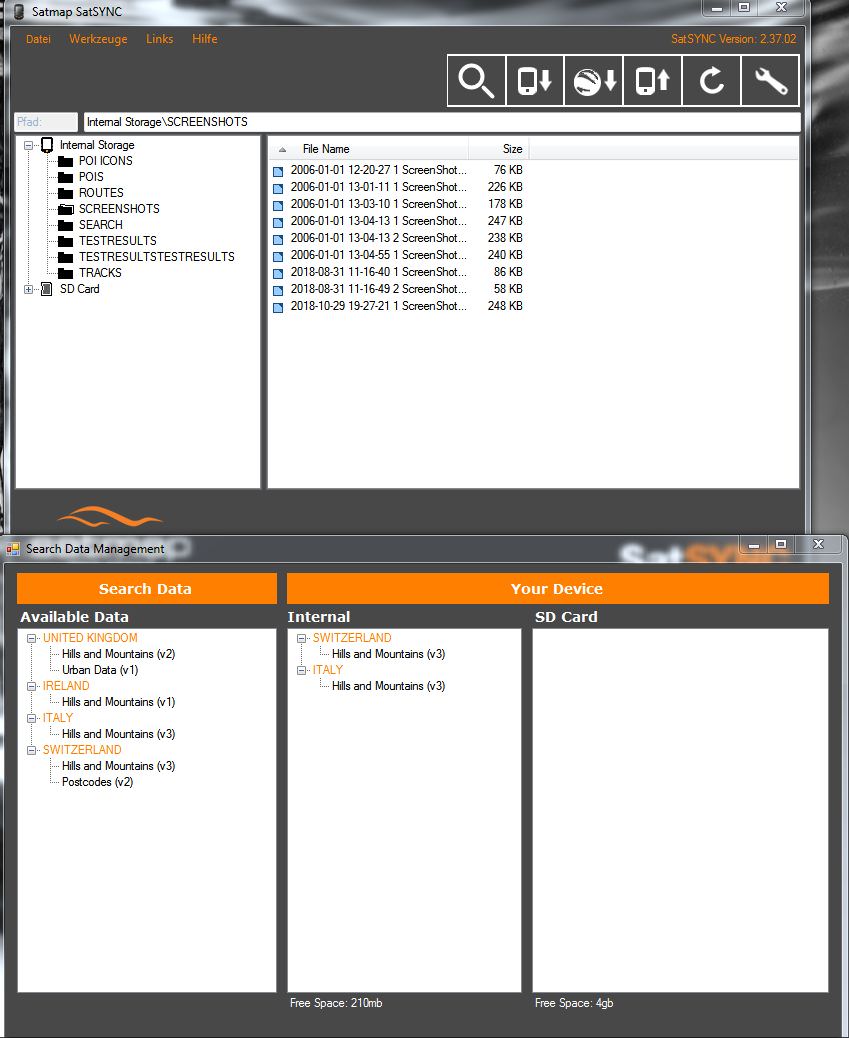This screenshot has width=849, height=1038.
Task: Click the SEARCH folder icon
Action: click(x=66, y=225)
